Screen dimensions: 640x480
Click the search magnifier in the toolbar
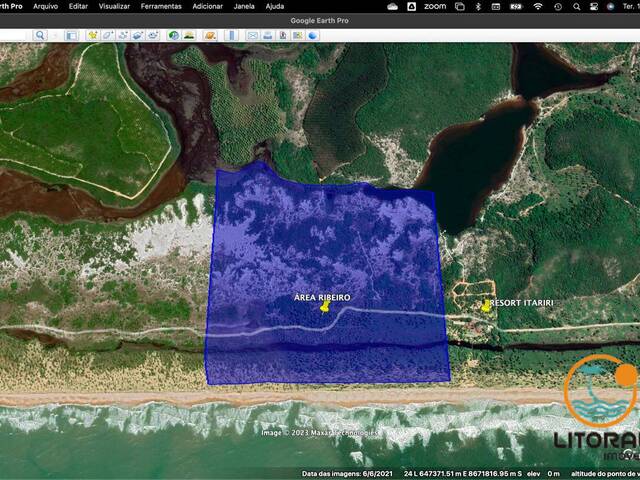coord(40,35)
